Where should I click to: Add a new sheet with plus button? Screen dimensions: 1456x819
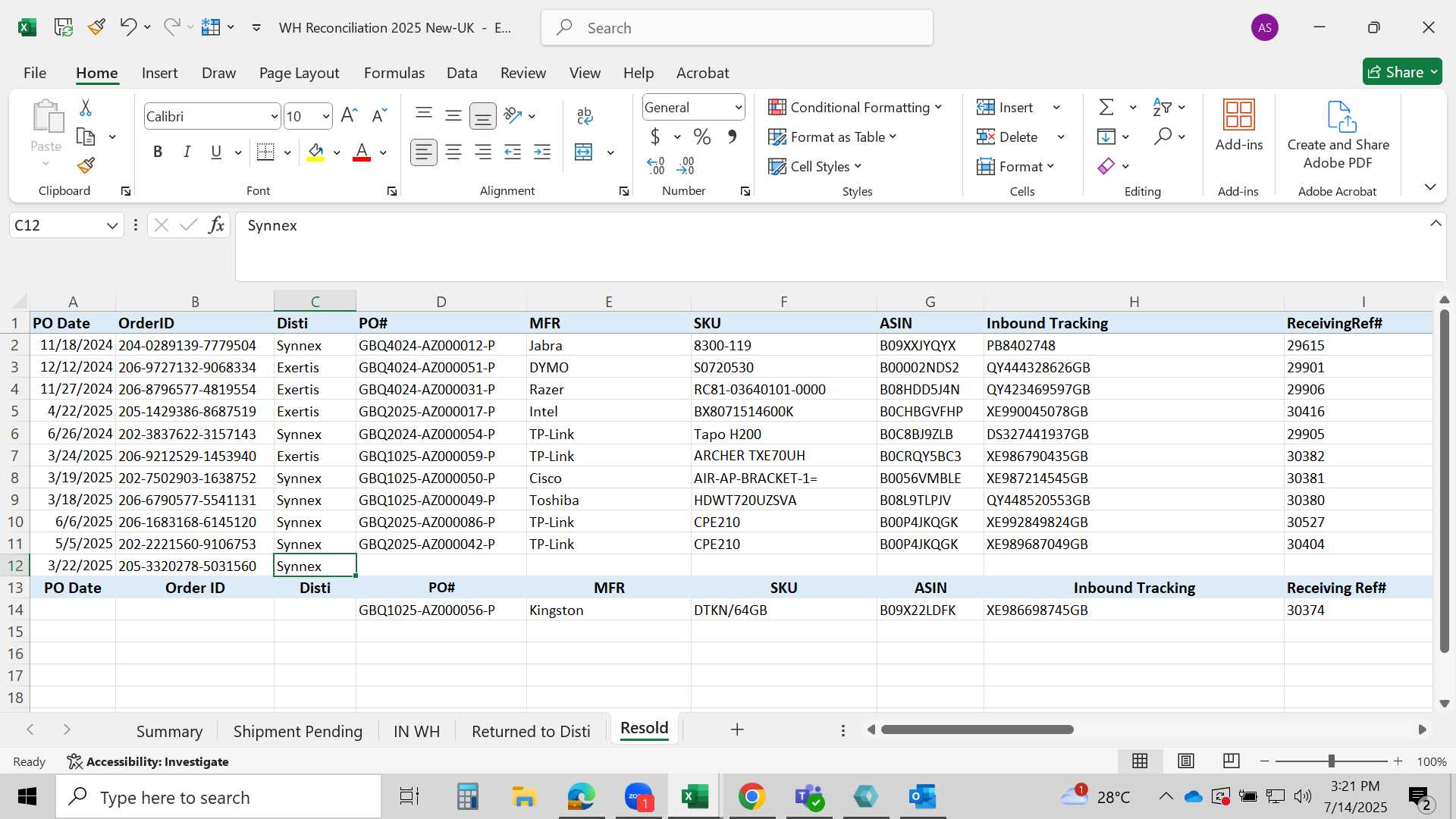(x=737, y=730)
